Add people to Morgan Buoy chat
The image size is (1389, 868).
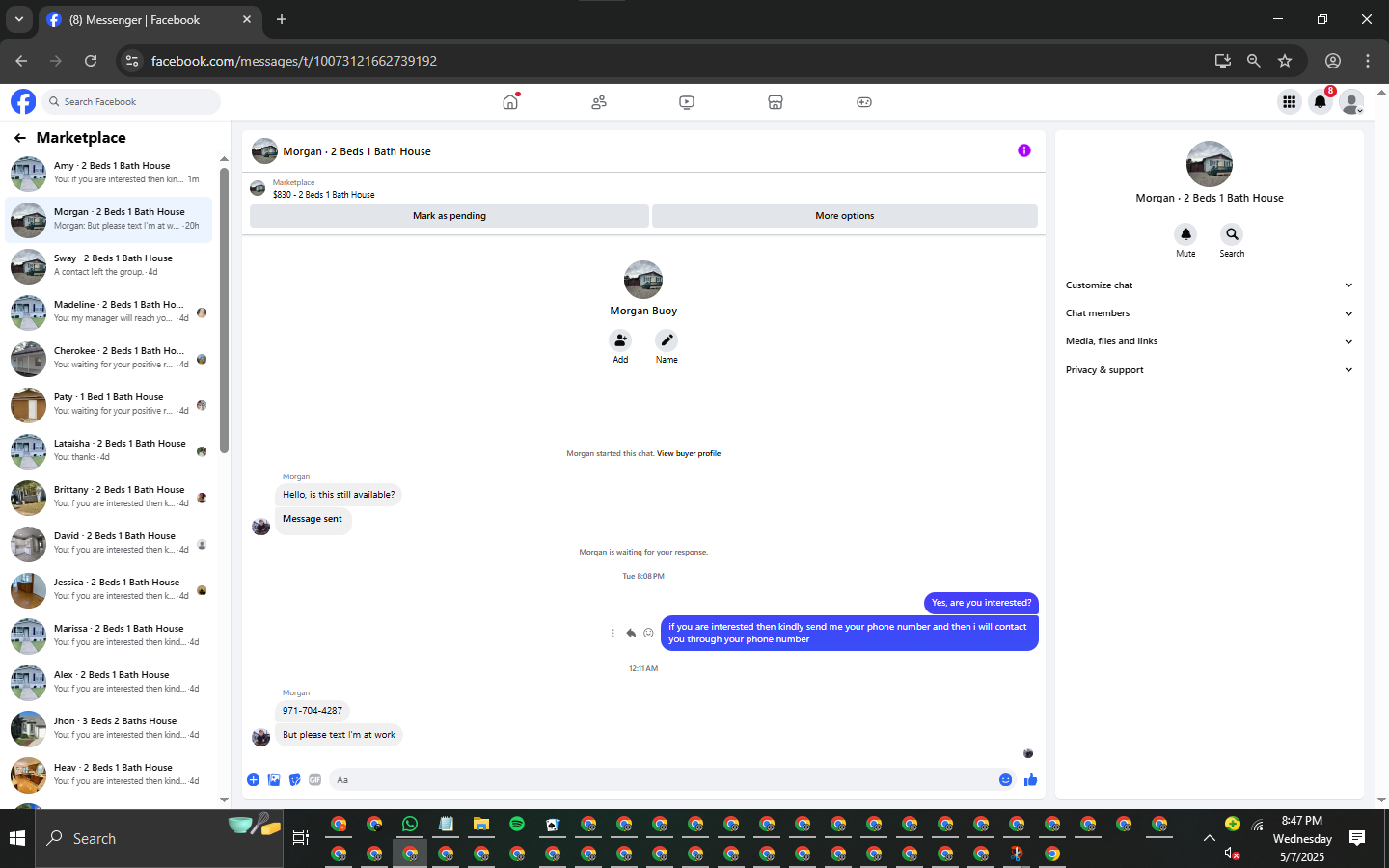(620, 340)
